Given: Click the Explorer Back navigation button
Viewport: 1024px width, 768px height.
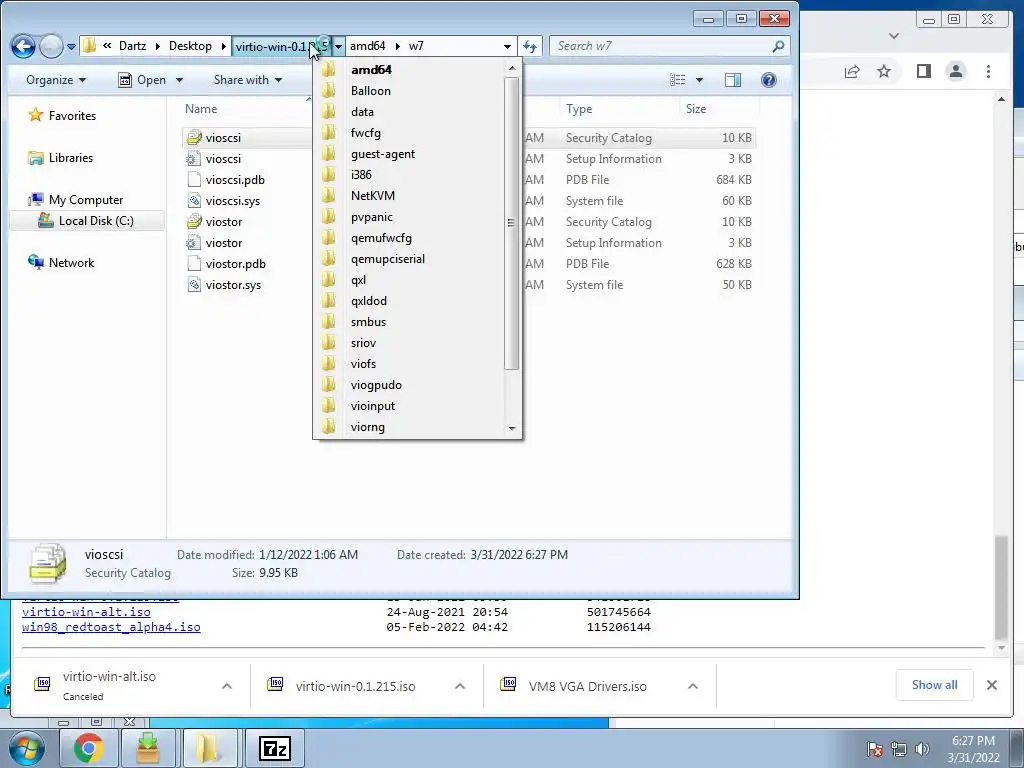Looking at the screenshot, I should (24, 46).
